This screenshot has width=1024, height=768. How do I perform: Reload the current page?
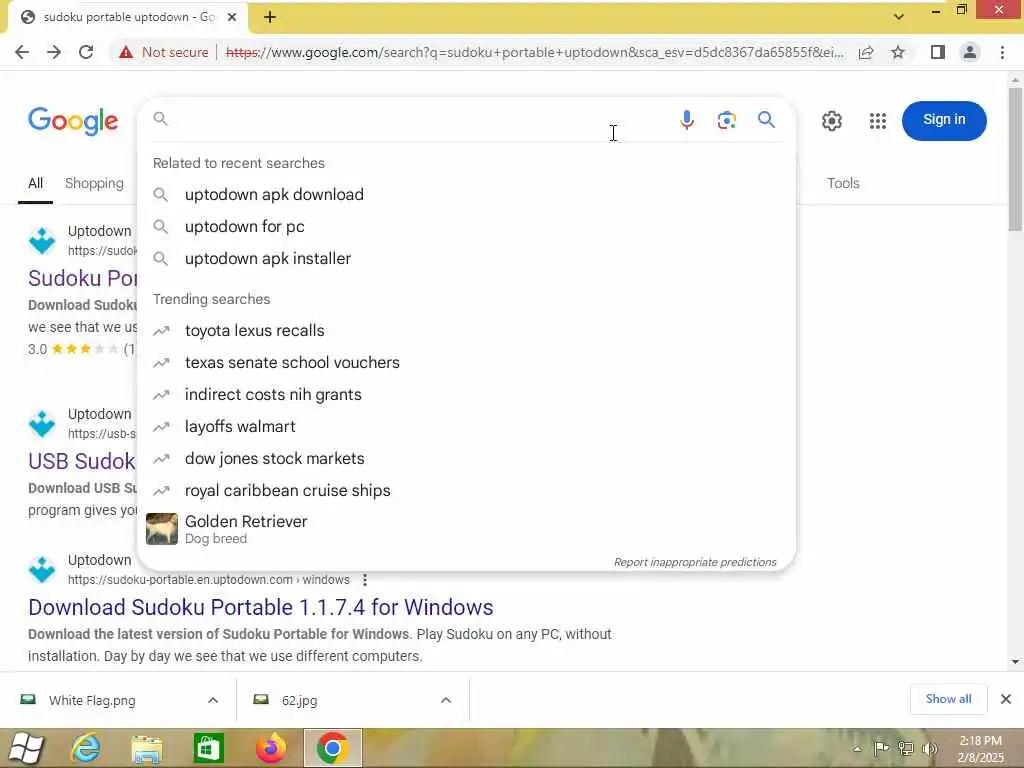[86, 52]
